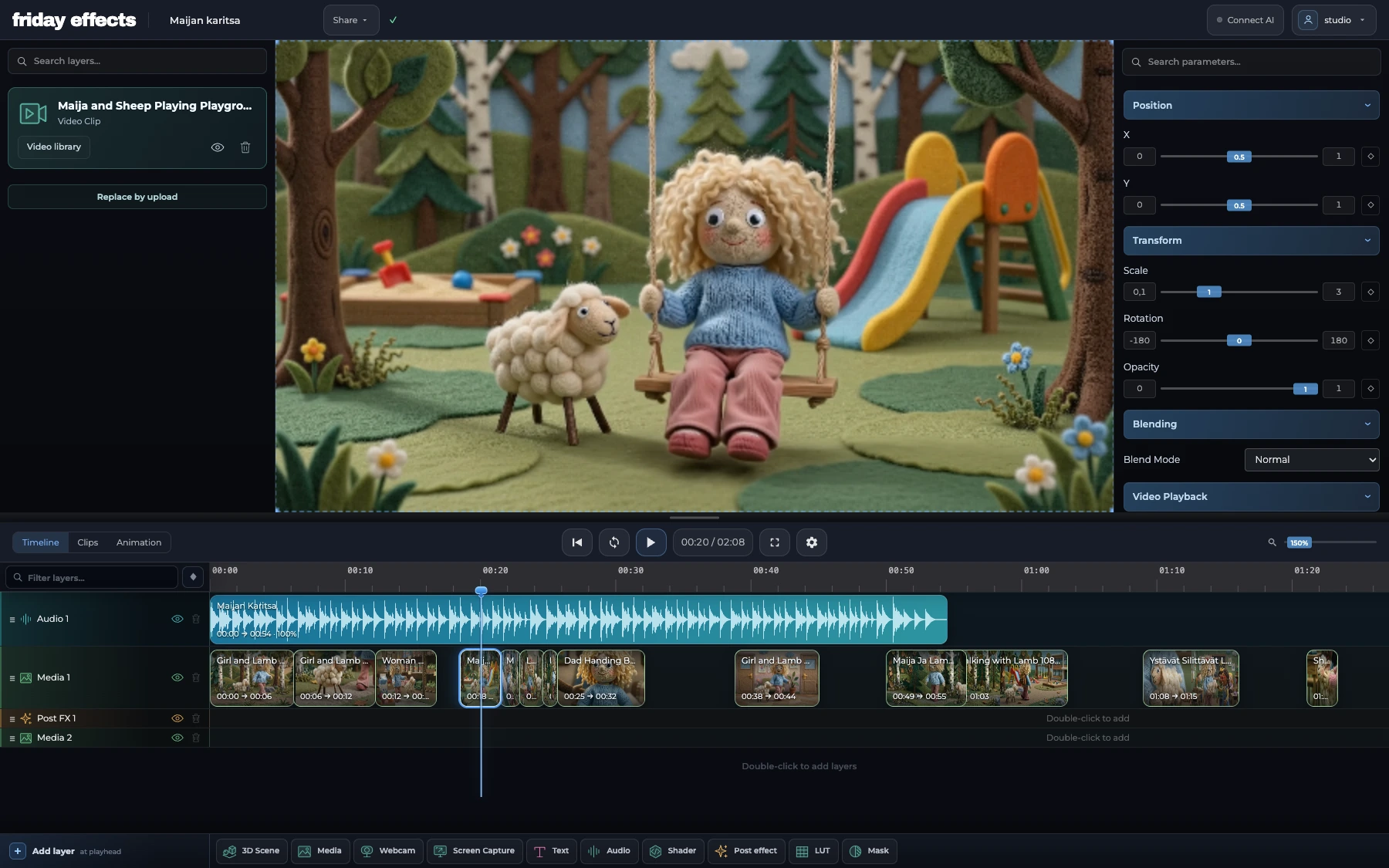
Task: Open fullscreen preview icon
Action: 775,542
